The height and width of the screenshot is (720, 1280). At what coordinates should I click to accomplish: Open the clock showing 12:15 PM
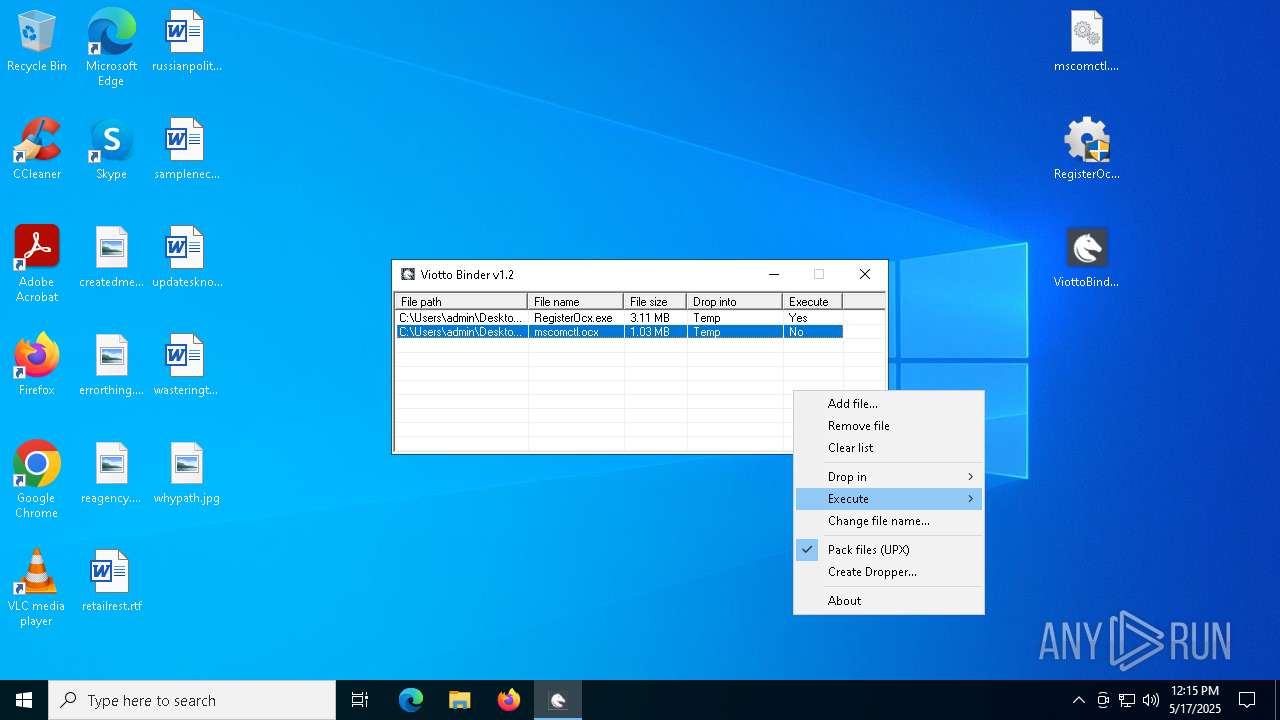point(1195,700)
